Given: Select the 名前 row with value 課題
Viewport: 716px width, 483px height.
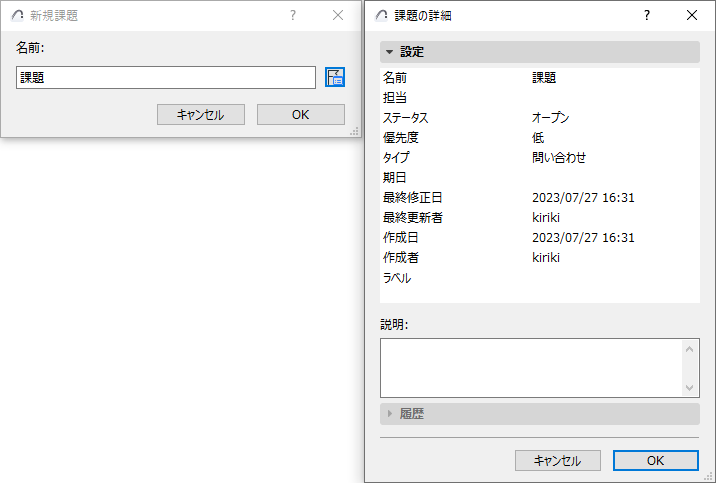Looking at the screenshot, I should click(x=540, y=78).
